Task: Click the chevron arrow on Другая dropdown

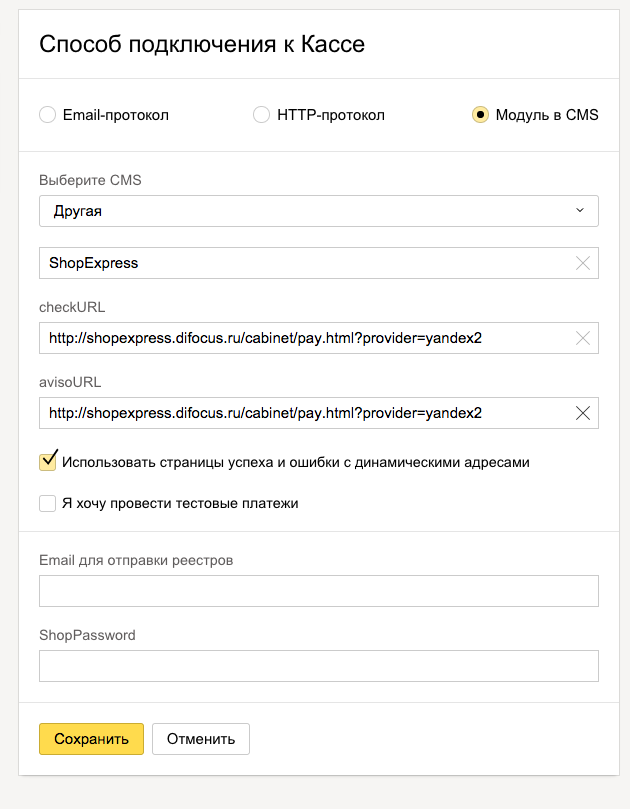Action: 580,211
